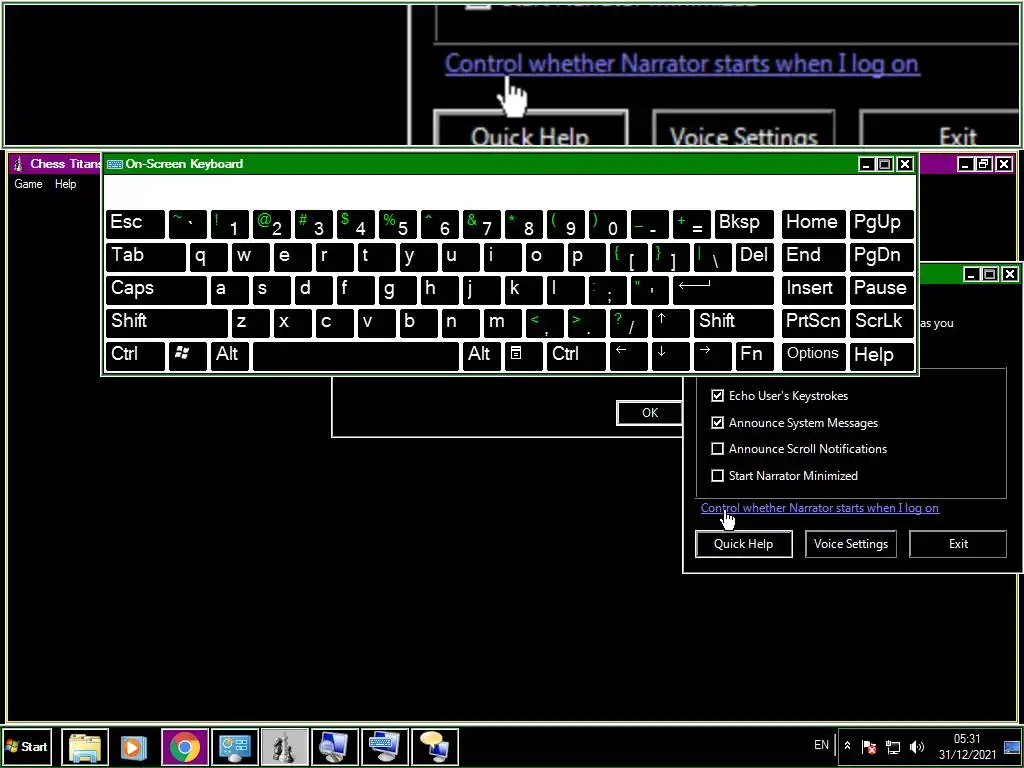The image size is (1024, 768).
Task: Toggle the left Shift key
Action: click(167, 323)
